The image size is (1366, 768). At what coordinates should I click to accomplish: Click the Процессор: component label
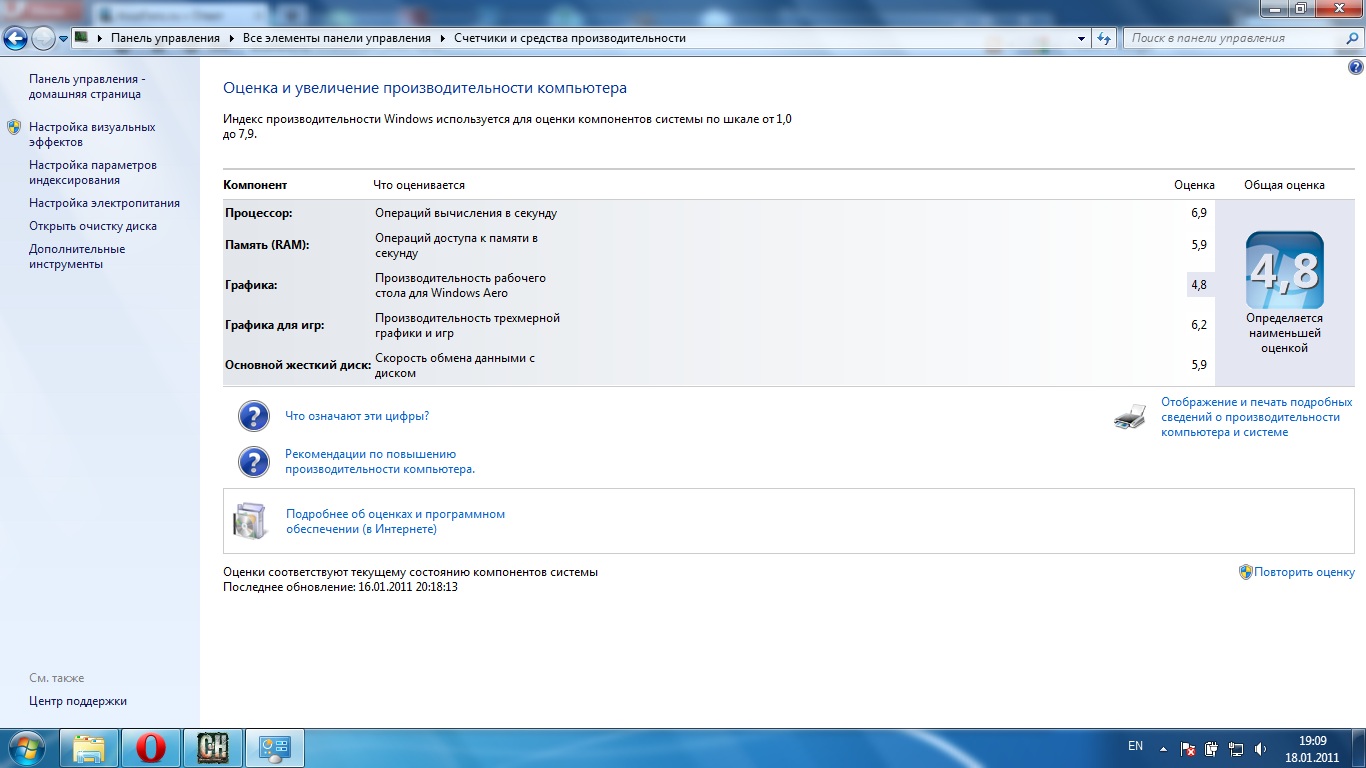259,213
